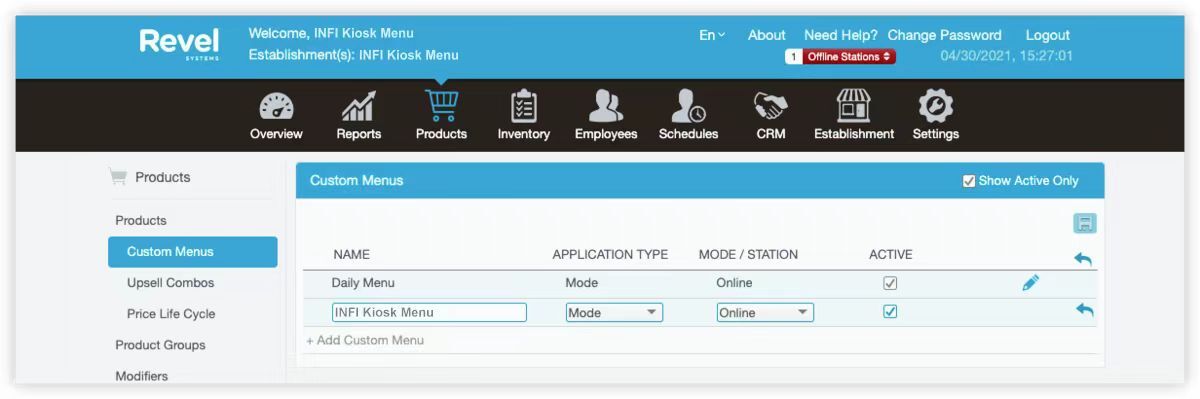Click Need Help? link
Image resolution: width=1200 pixels, height=399 pixels.
coord(841,35)
